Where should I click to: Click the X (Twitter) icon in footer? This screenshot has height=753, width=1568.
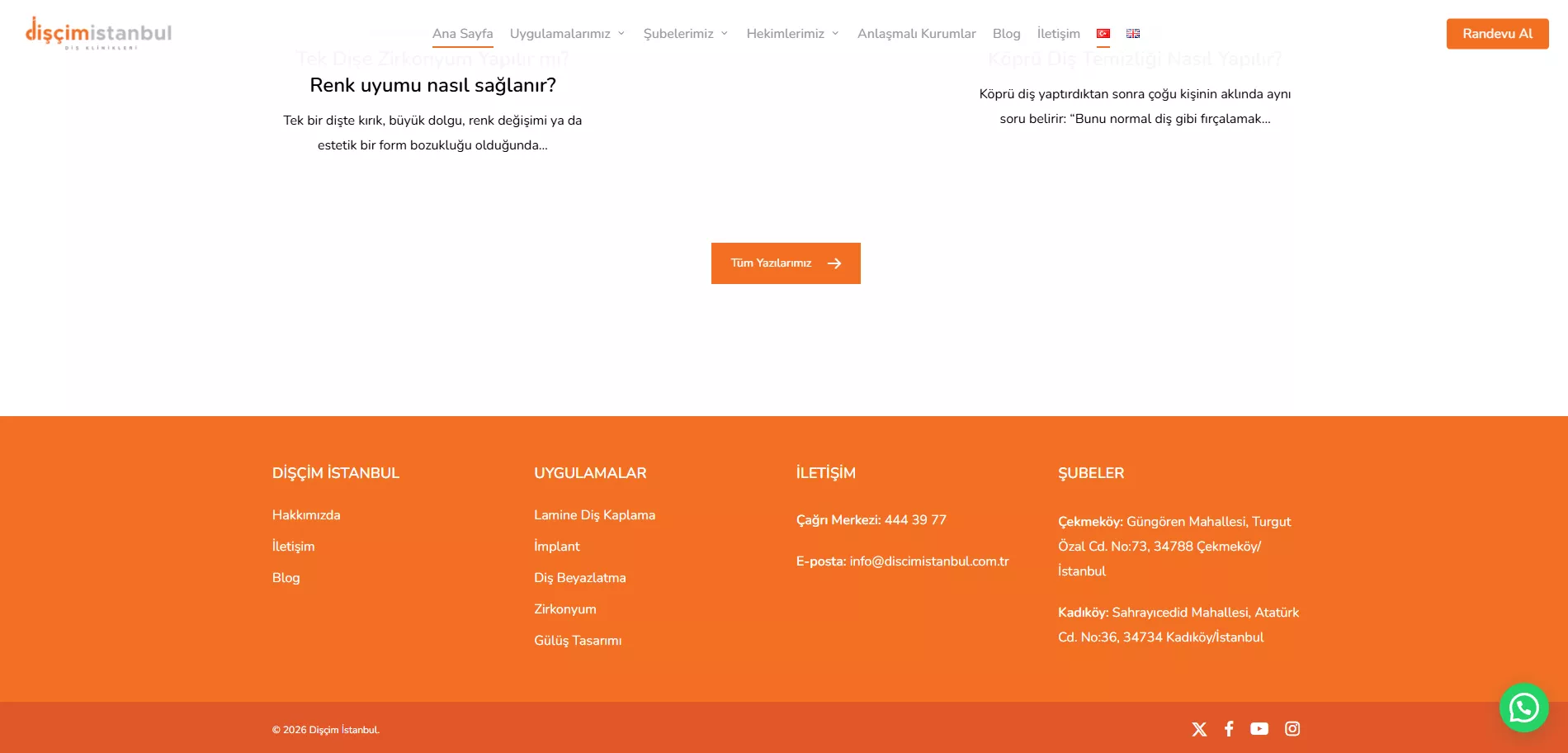point(1199,729)
